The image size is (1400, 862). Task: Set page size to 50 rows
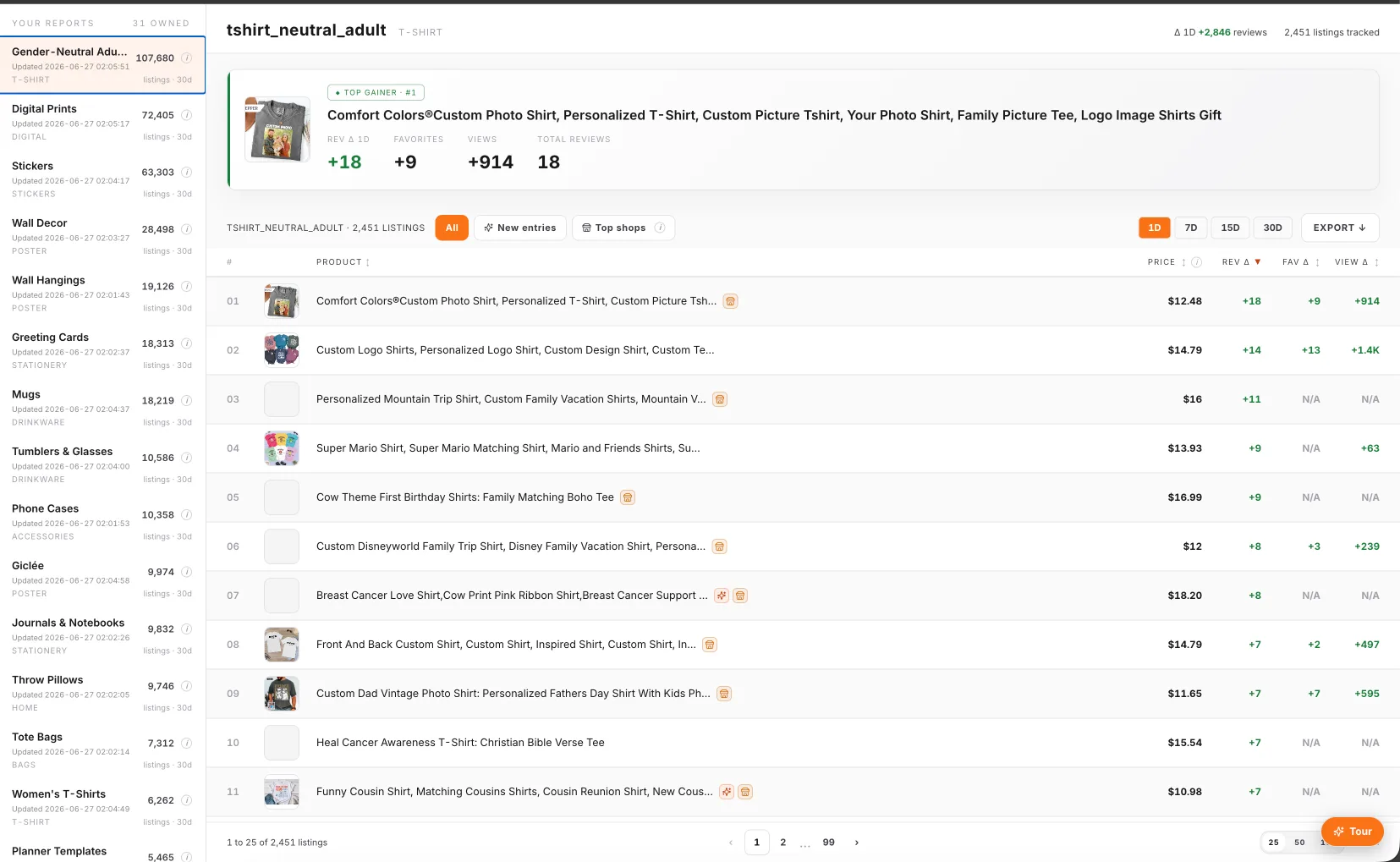[1299, 843]
